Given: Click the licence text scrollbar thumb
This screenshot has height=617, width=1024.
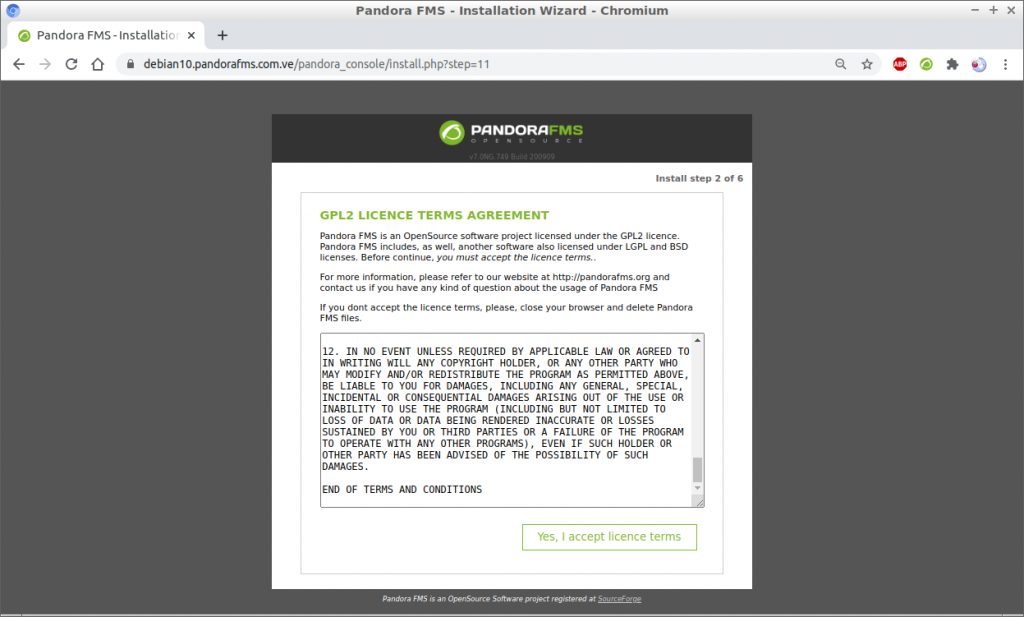Looking at the screenshot, I should click(697, 469).
